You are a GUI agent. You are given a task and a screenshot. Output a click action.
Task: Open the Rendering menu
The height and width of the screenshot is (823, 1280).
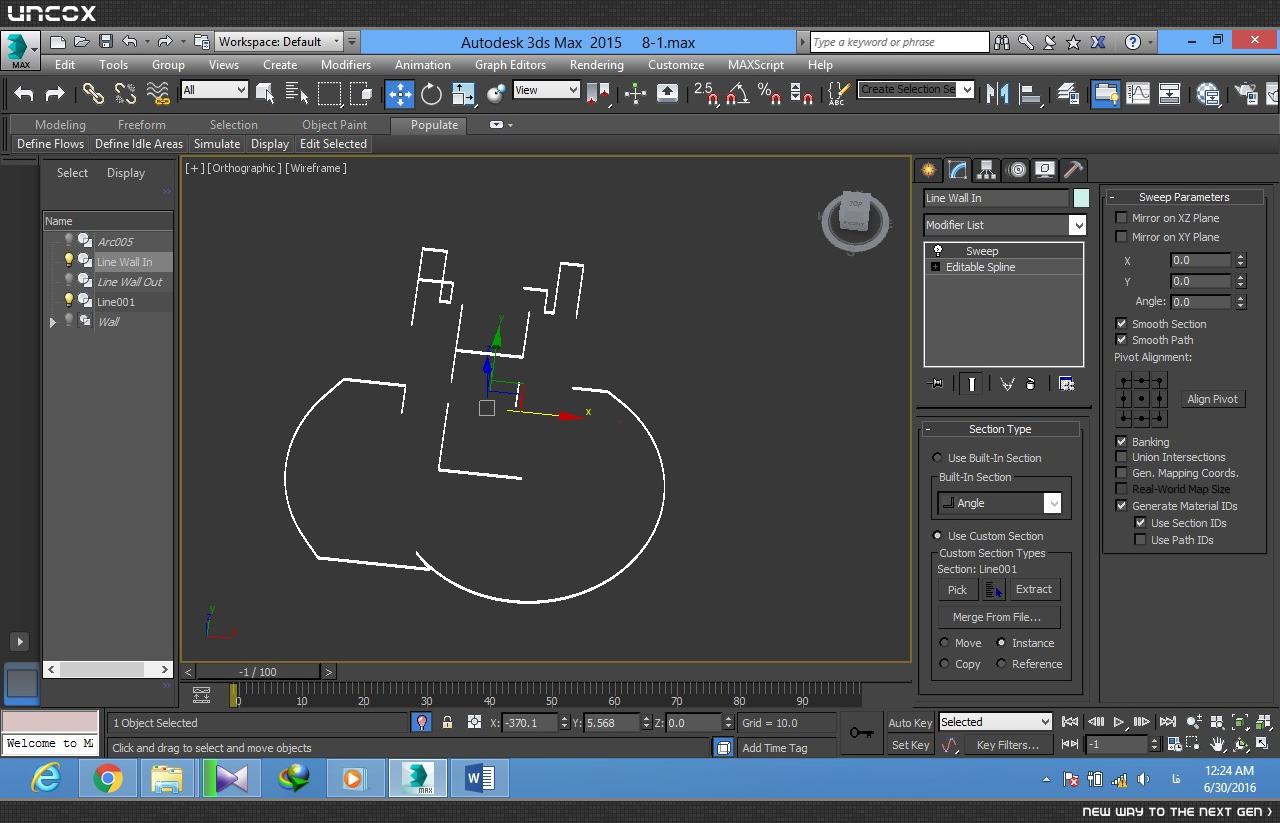(597, 65)
